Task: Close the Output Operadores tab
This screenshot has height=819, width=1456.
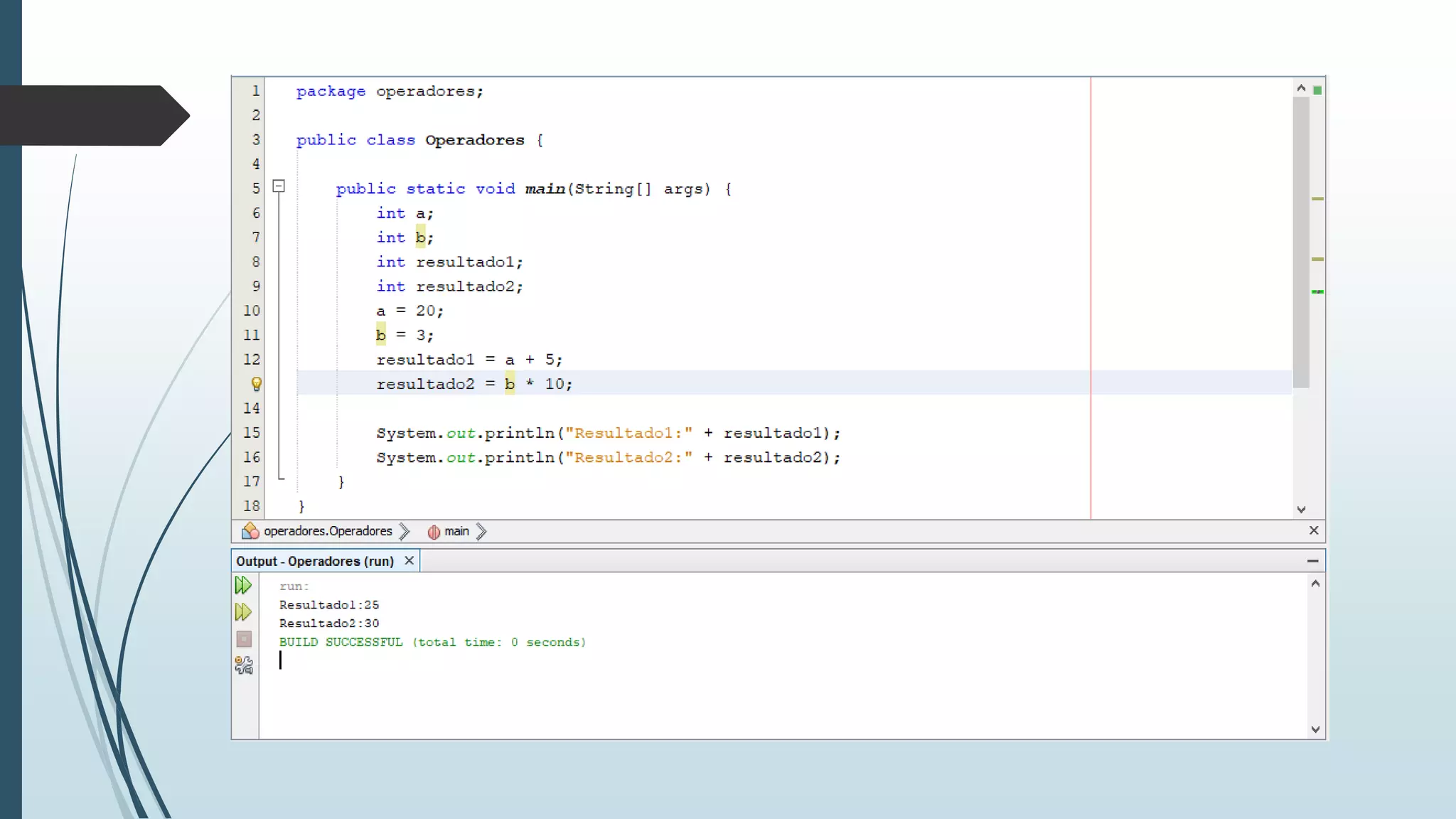Action: pyautogui.click(x=409, y=560)
